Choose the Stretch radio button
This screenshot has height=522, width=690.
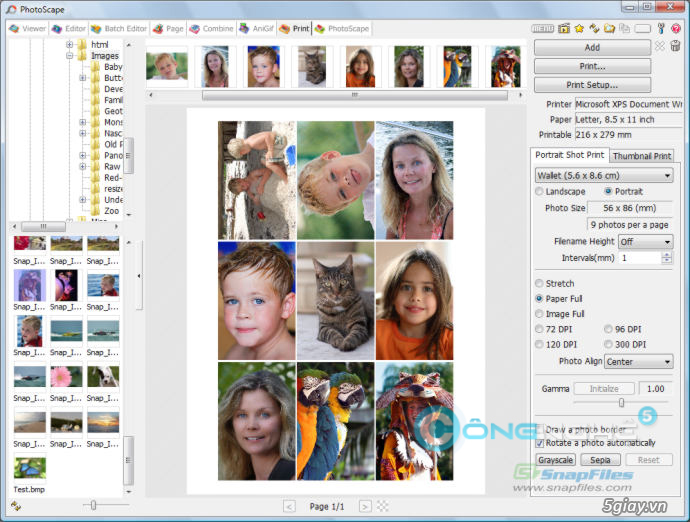click(x=541, y=284)
